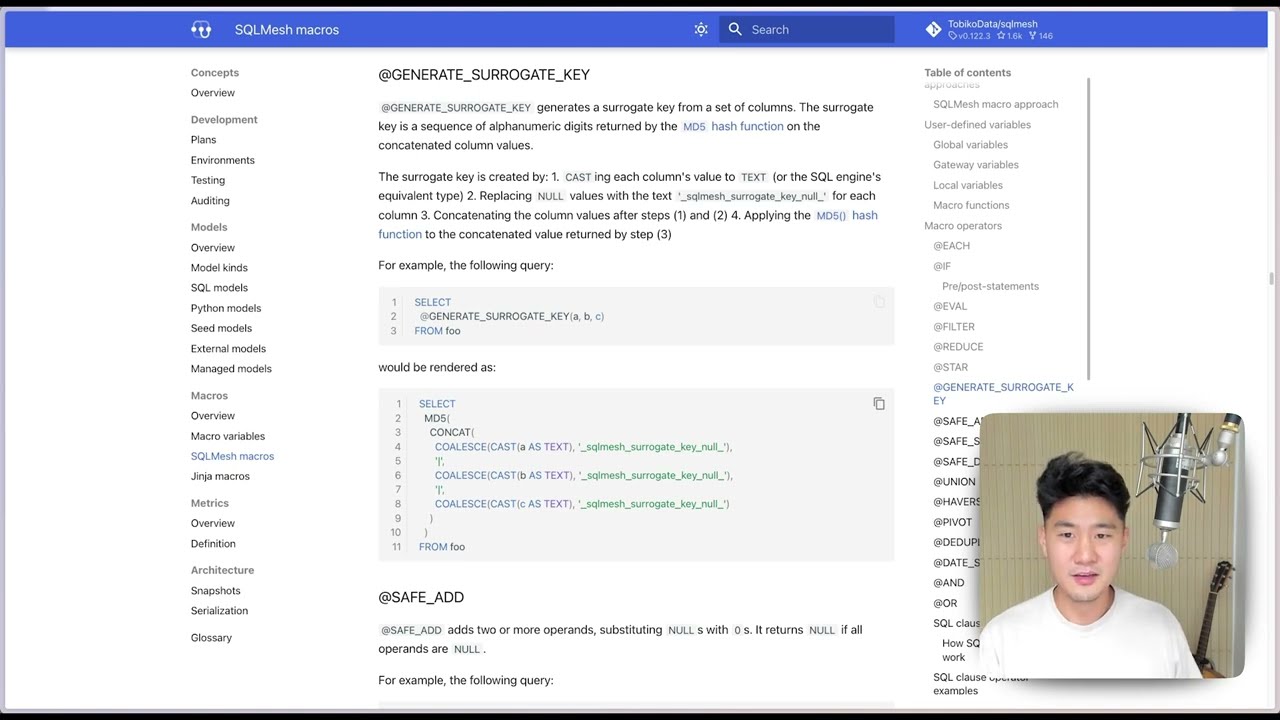Screen dimensions: 1280x720
Task: Open Seed models page
Action: point(221,328)
